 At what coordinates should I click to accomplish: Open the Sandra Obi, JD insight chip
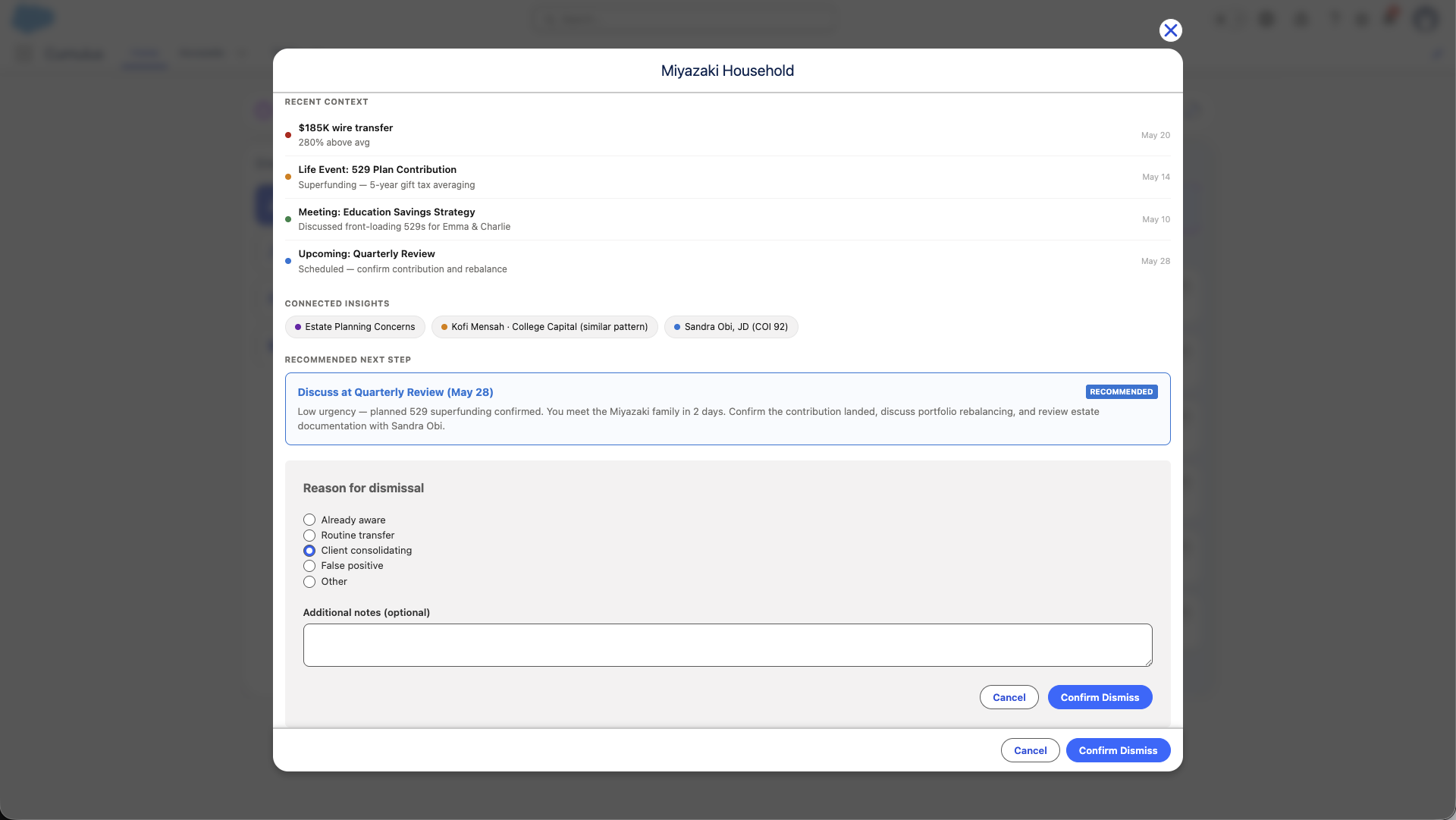731,327
